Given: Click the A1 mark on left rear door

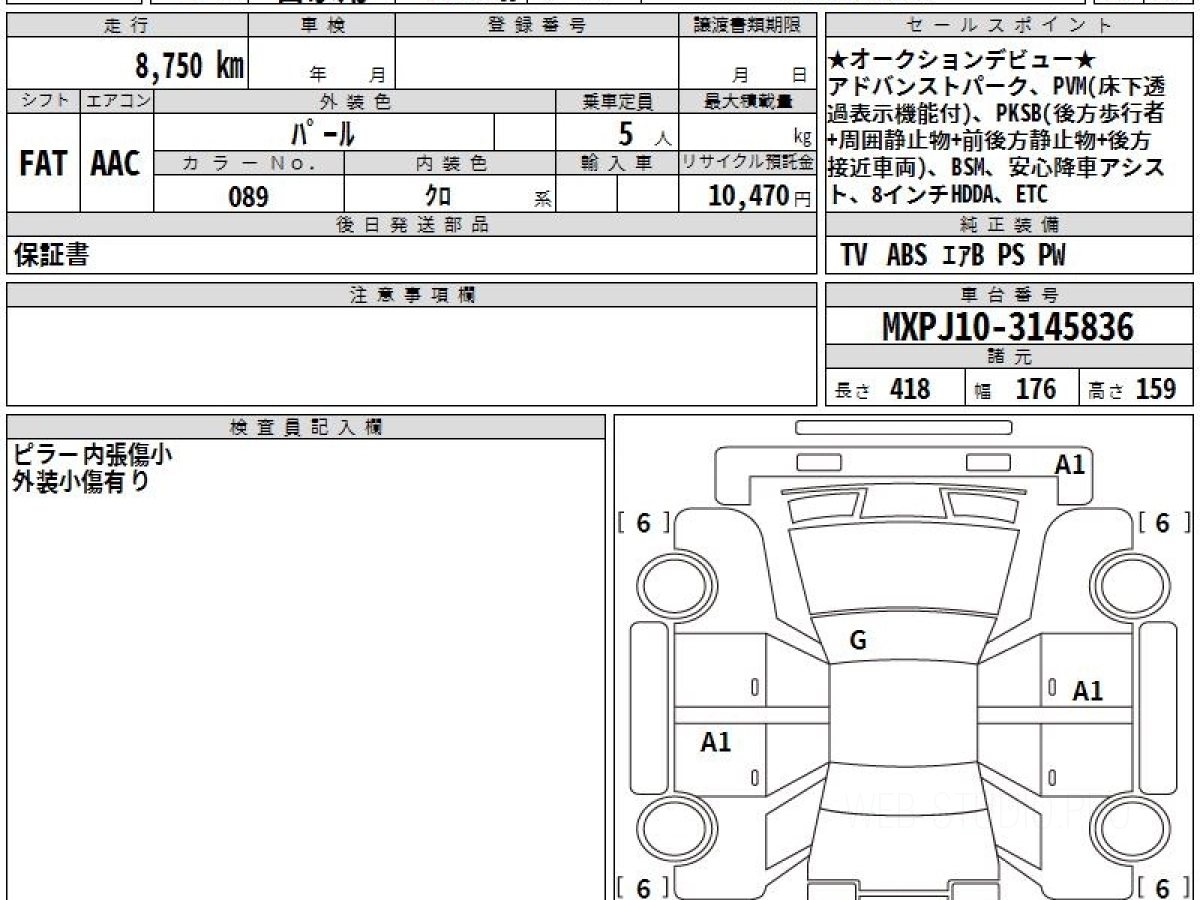Looking at the screenshot, I should (716, 742).
